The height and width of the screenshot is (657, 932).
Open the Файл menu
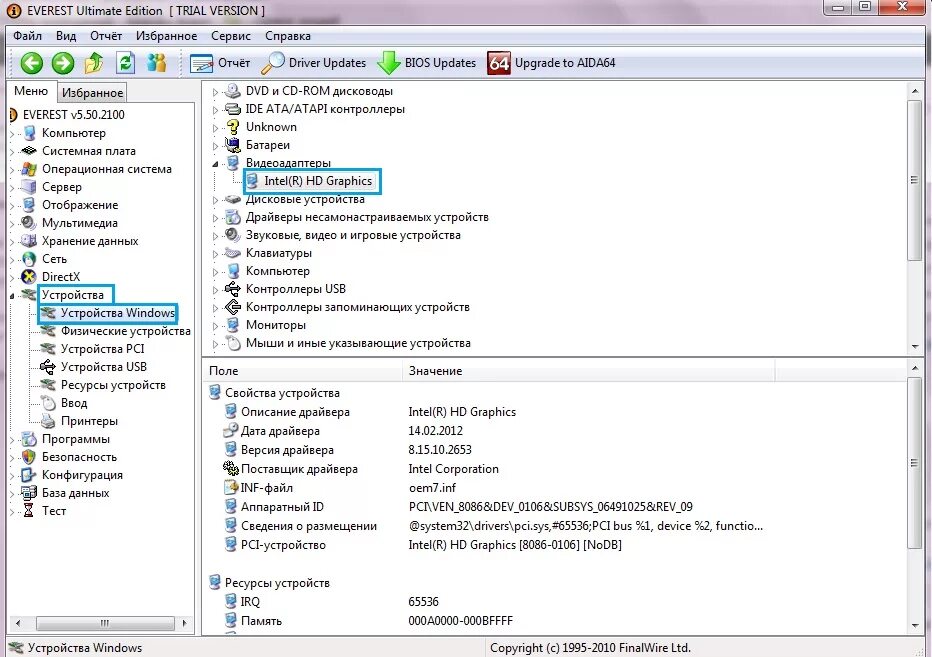point(27,36)
